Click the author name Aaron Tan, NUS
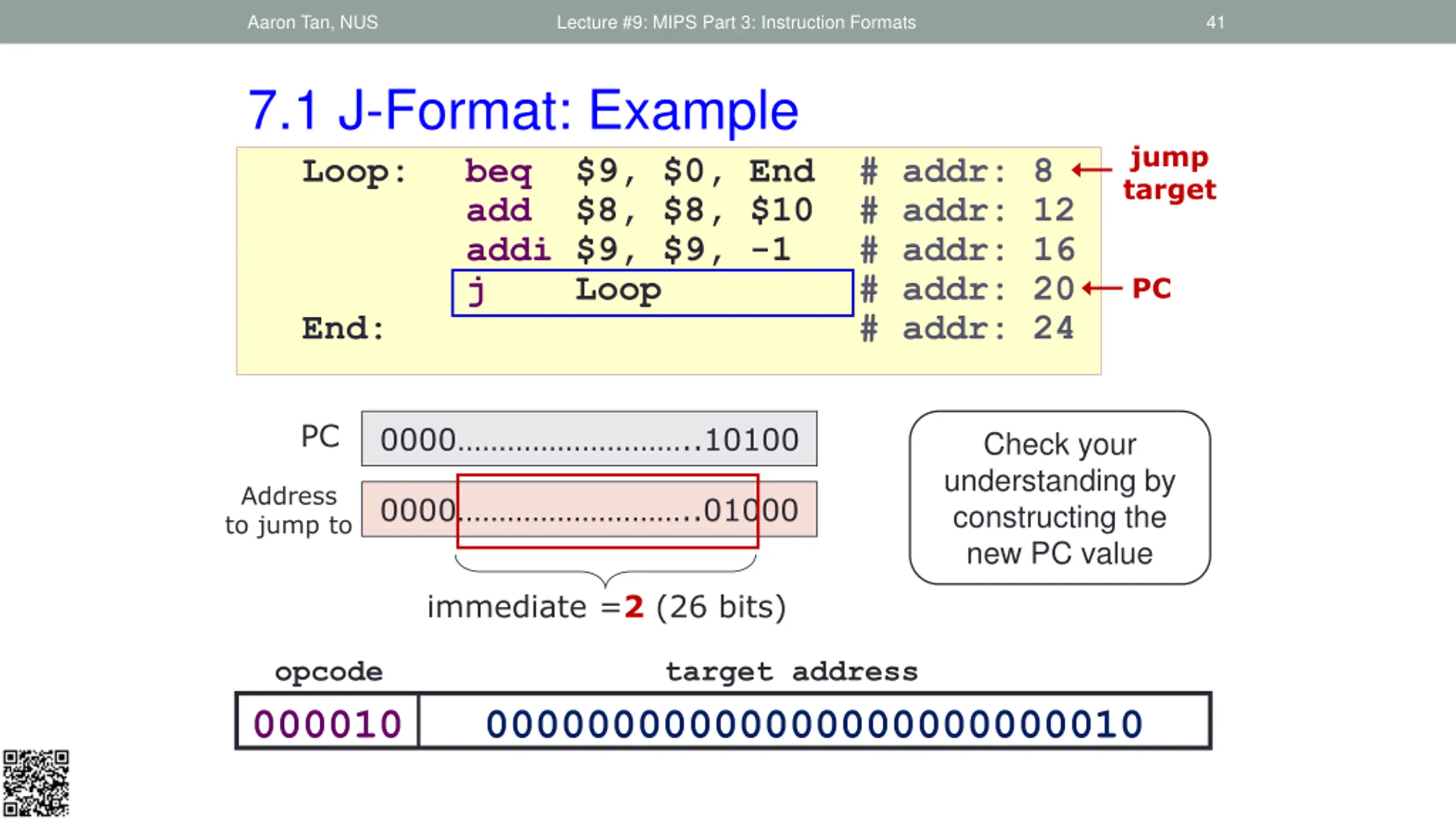 (312, 22)
